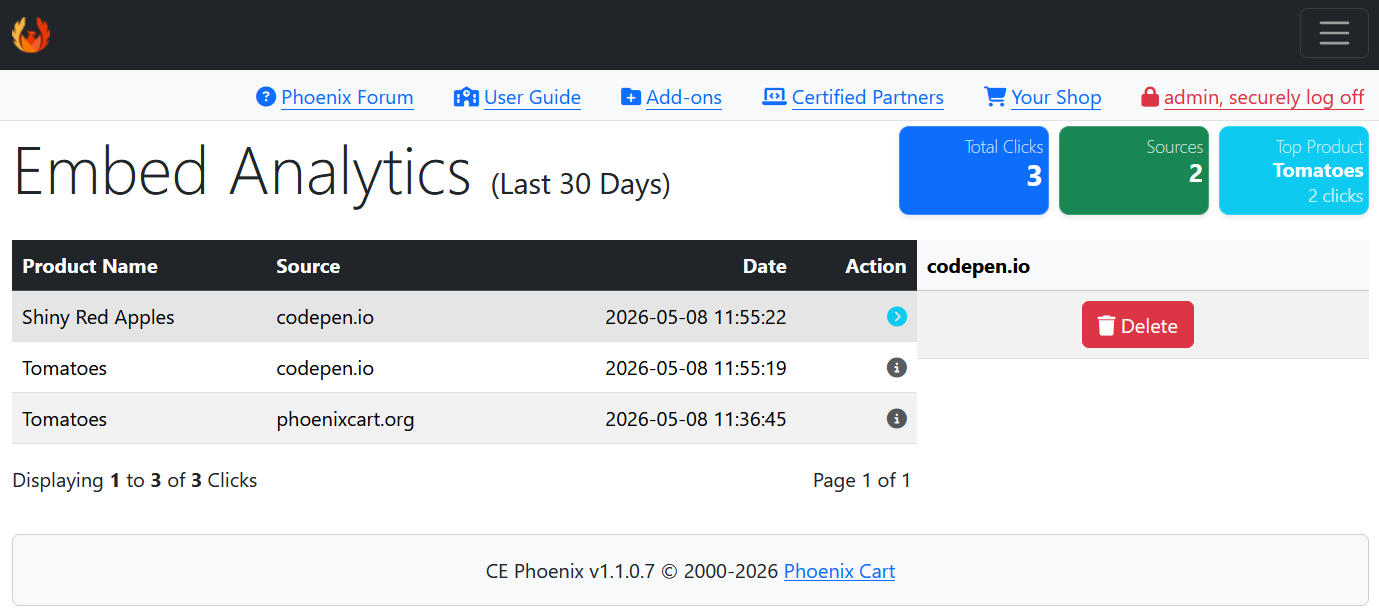The width and height of the screenshot is (1379, 615).
Task: Open the User Guide link
Action: (532, 97)
